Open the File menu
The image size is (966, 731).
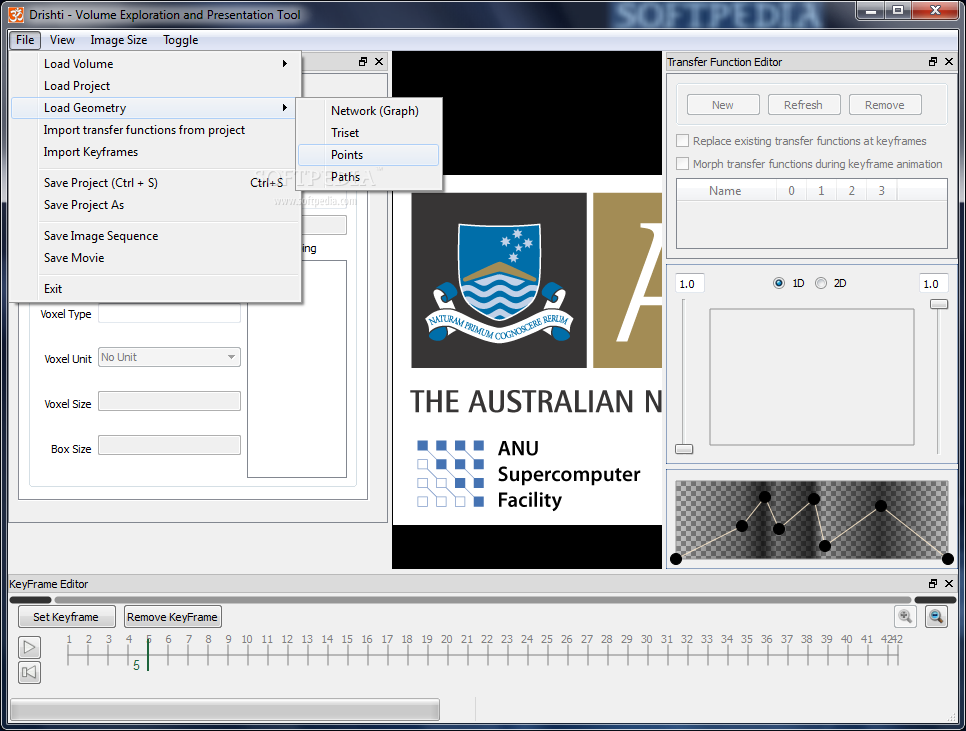(25, 40)
